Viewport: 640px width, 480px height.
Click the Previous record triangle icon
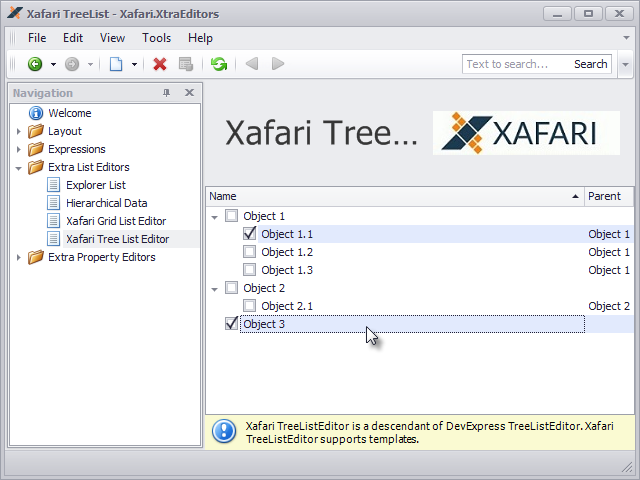click(x=252, y=64)
